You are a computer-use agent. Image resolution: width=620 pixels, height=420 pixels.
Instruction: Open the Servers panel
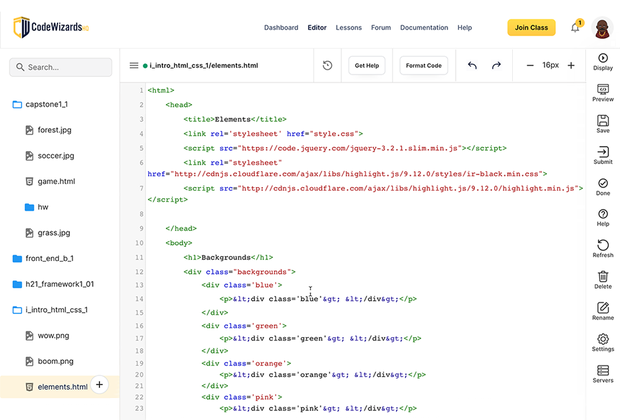[603, 371]
